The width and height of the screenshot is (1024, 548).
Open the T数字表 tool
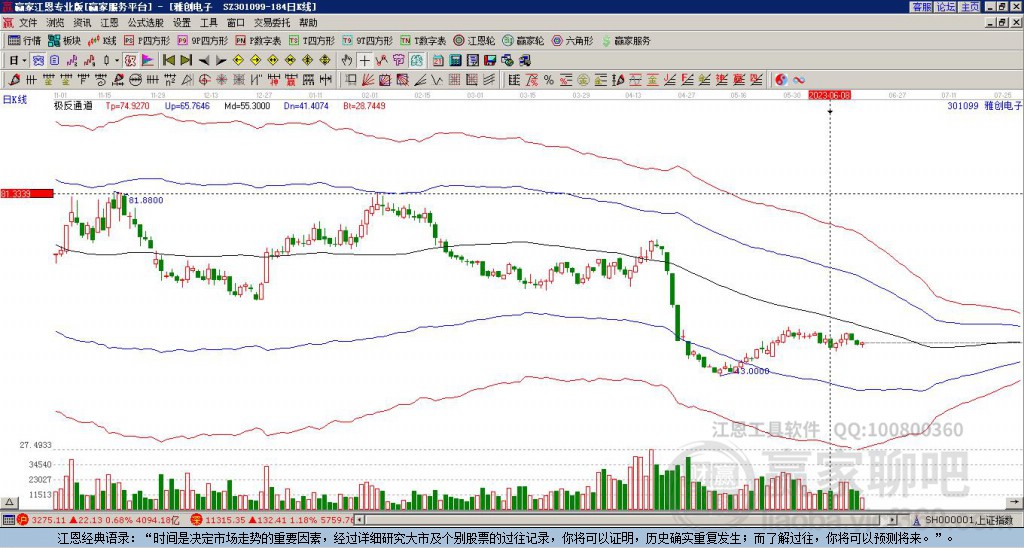pyautogui.click(x=423, y=40)
